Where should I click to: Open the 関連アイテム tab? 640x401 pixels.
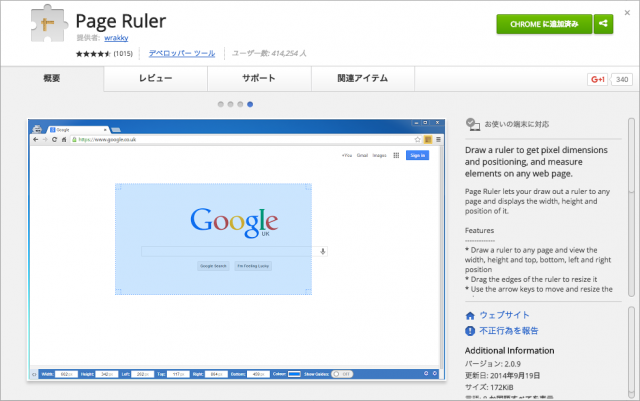pos(361,78)
